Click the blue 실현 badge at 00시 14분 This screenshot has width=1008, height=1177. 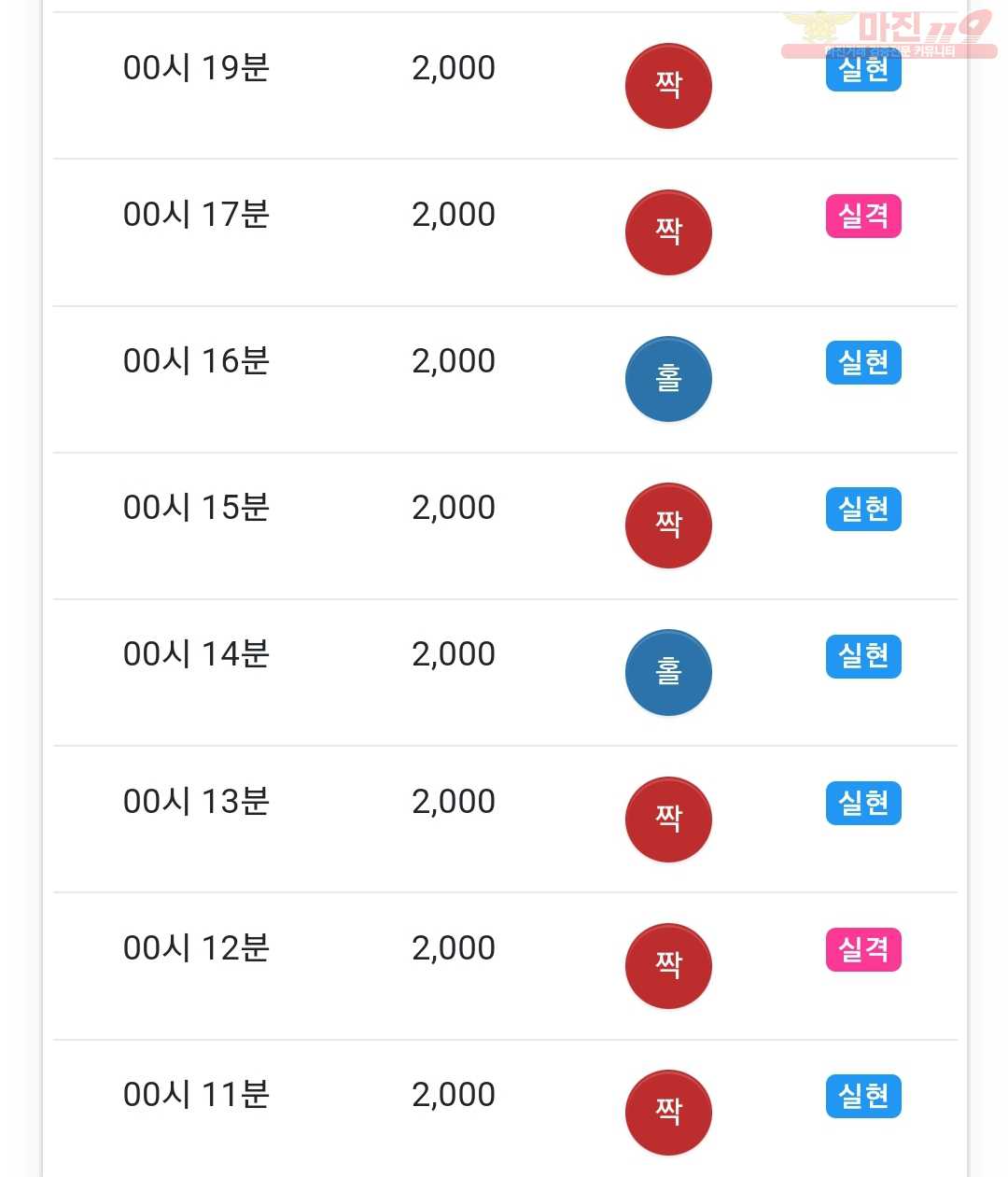coord(863,655)
